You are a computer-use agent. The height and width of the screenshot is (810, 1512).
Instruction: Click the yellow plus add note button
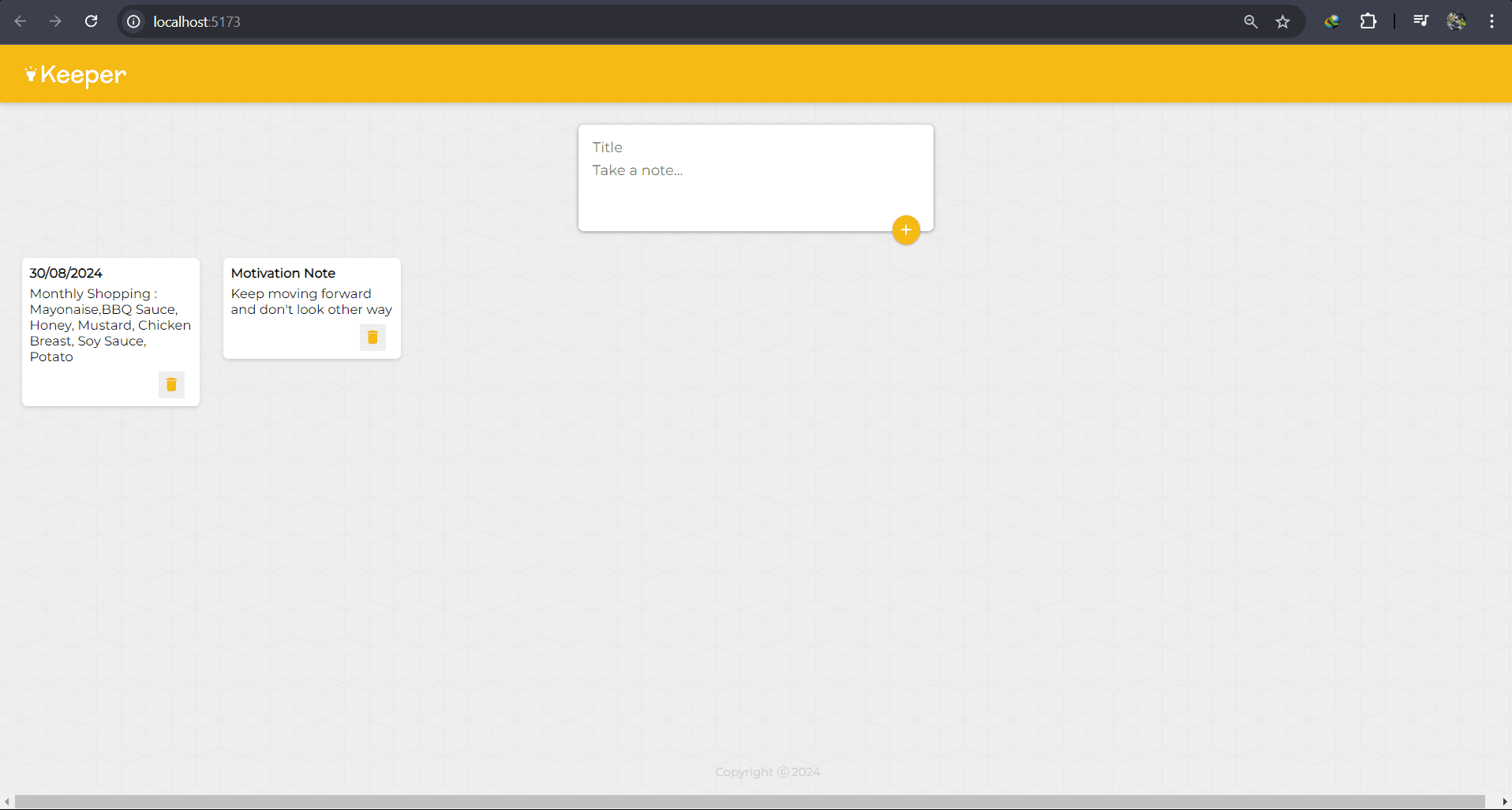[906, 230]
